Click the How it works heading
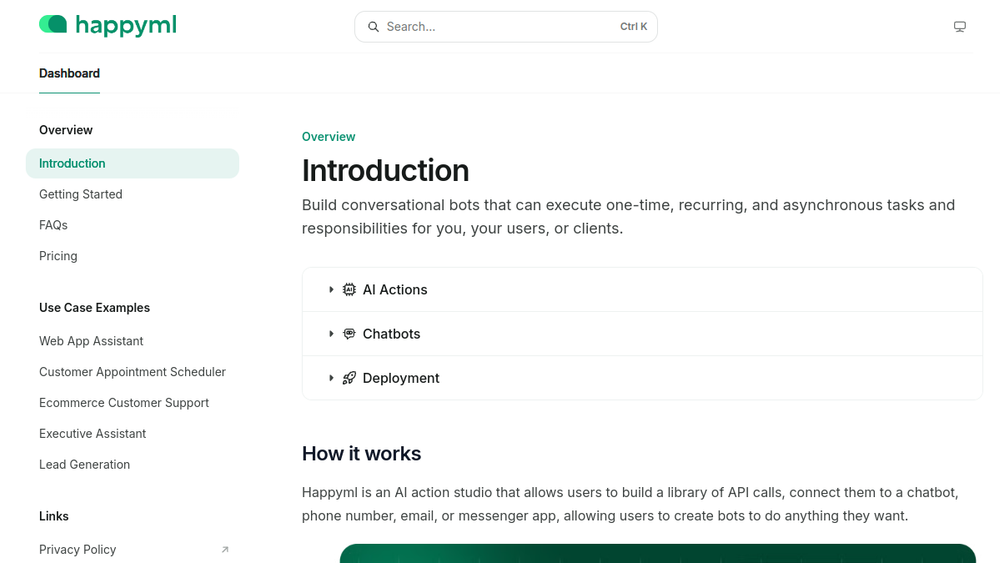Image resolution: width=1000 pixels, height=563 pixels. tap(362, 453)
